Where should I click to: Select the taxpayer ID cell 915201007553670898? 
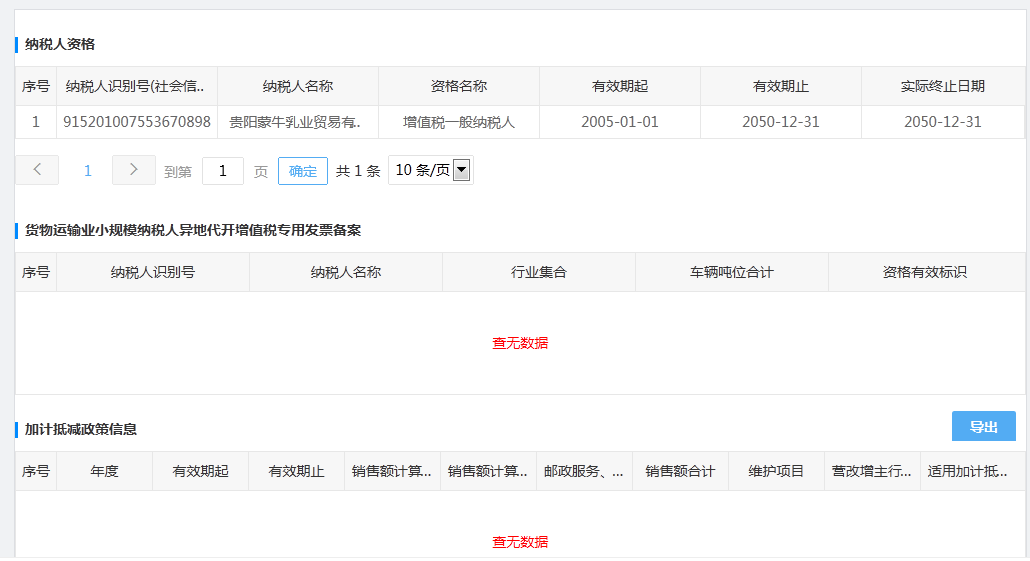point(137,122)
